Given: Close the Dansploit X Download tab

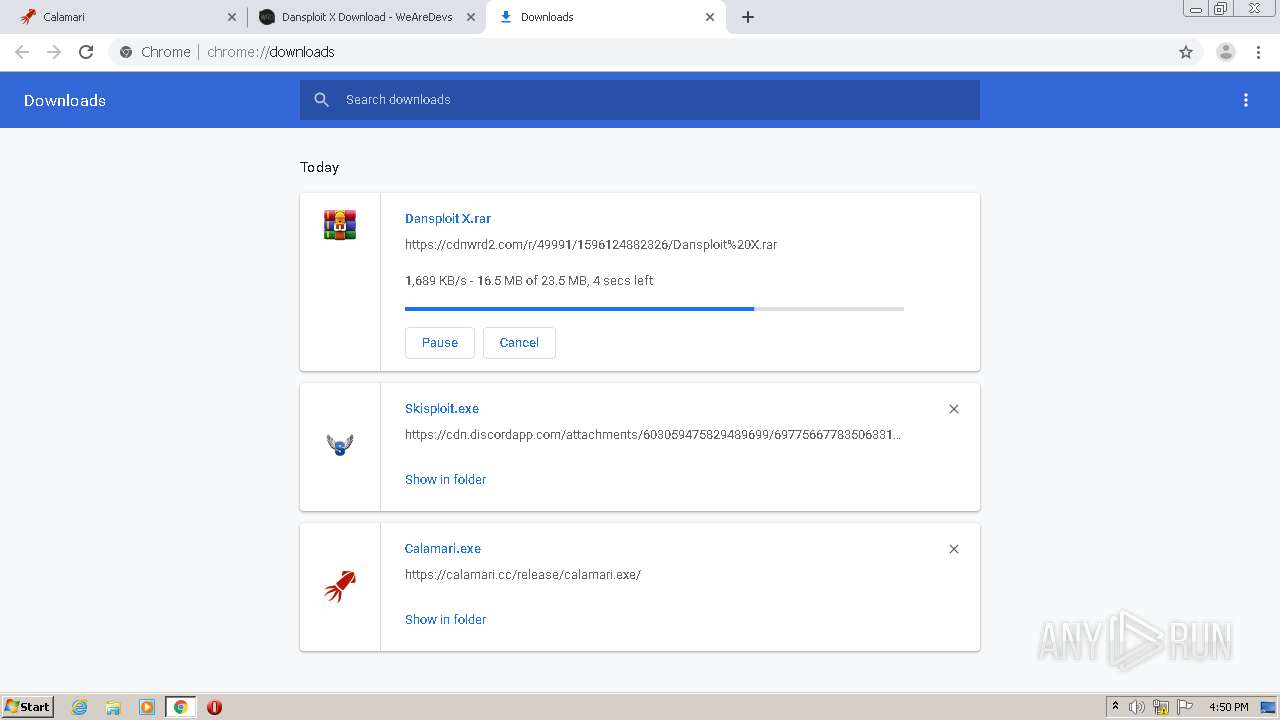Looking at the screenshot, I should coord(471,17).
